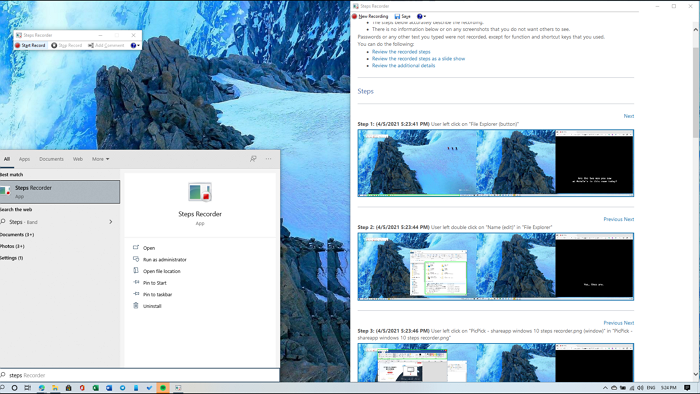This screenshot has height=394, width=700.
Task: Click the Next link above Step 1
Action: (629, 116)
